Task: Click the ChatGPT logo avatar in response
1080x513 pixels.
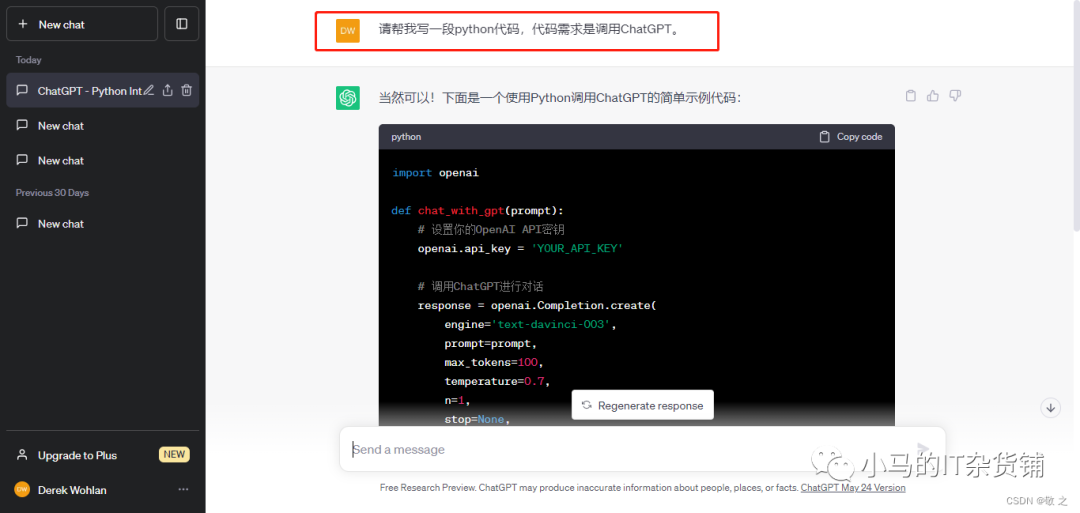Action: (348, 98)
